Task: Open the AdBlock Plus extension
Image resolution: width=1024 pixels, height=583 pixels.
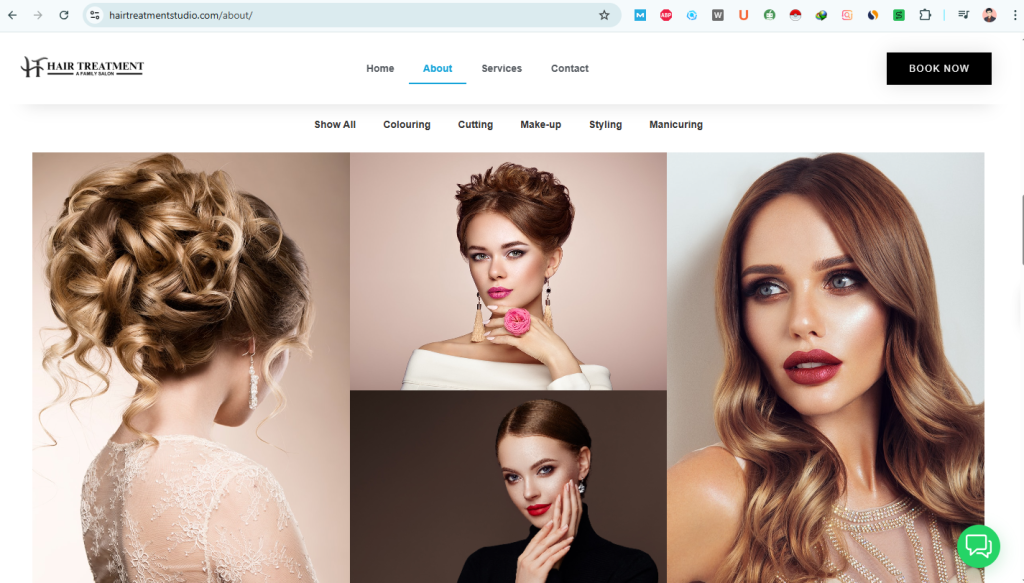Action: [666, 15]
